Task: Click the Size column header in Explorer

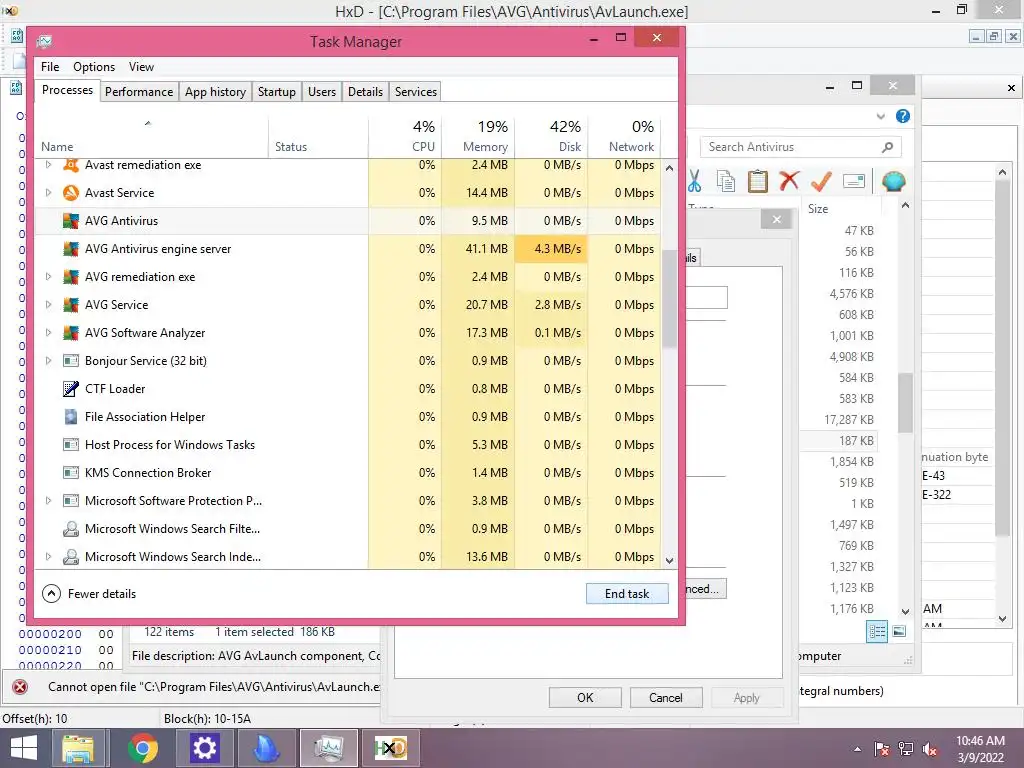Action: pyautogui.click(x=840, y=209)
